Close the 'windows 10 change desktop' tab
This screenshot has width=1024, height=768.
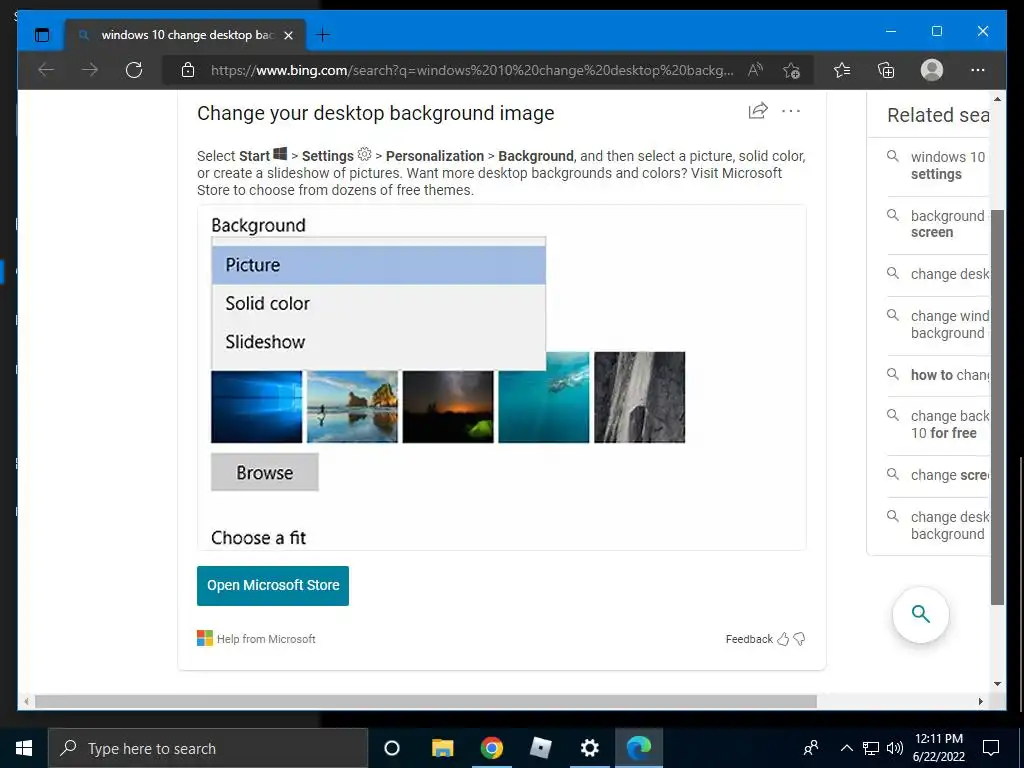[289, 35]
